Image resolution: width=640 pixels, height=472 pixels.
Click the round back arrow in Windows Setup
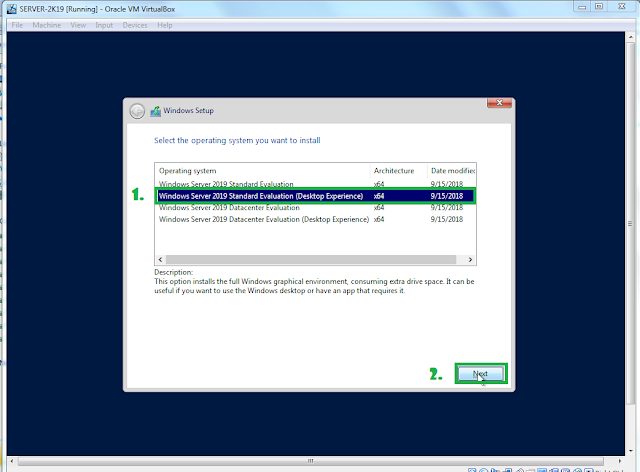pos(137,111)
